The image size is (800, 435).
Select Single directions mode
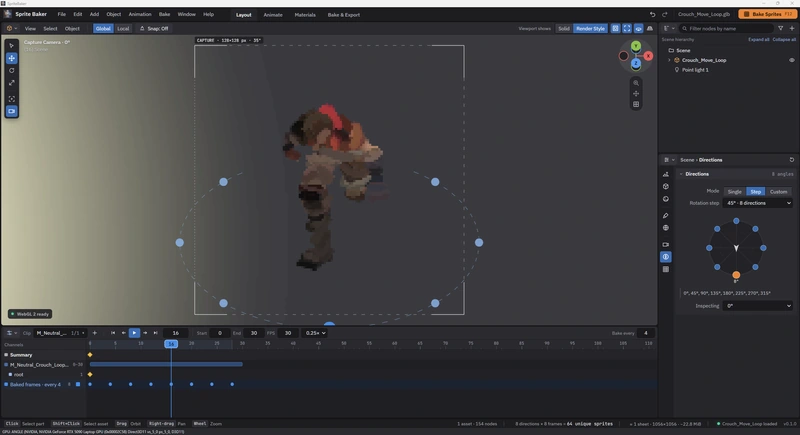[x=734, y=192]
